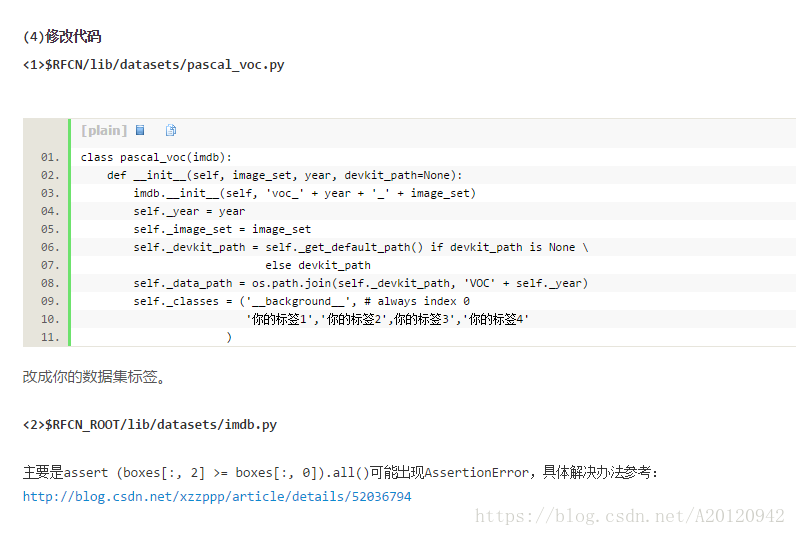Click the 'def __init__' code line
796x536 pixels.
[x=284, y=175]
